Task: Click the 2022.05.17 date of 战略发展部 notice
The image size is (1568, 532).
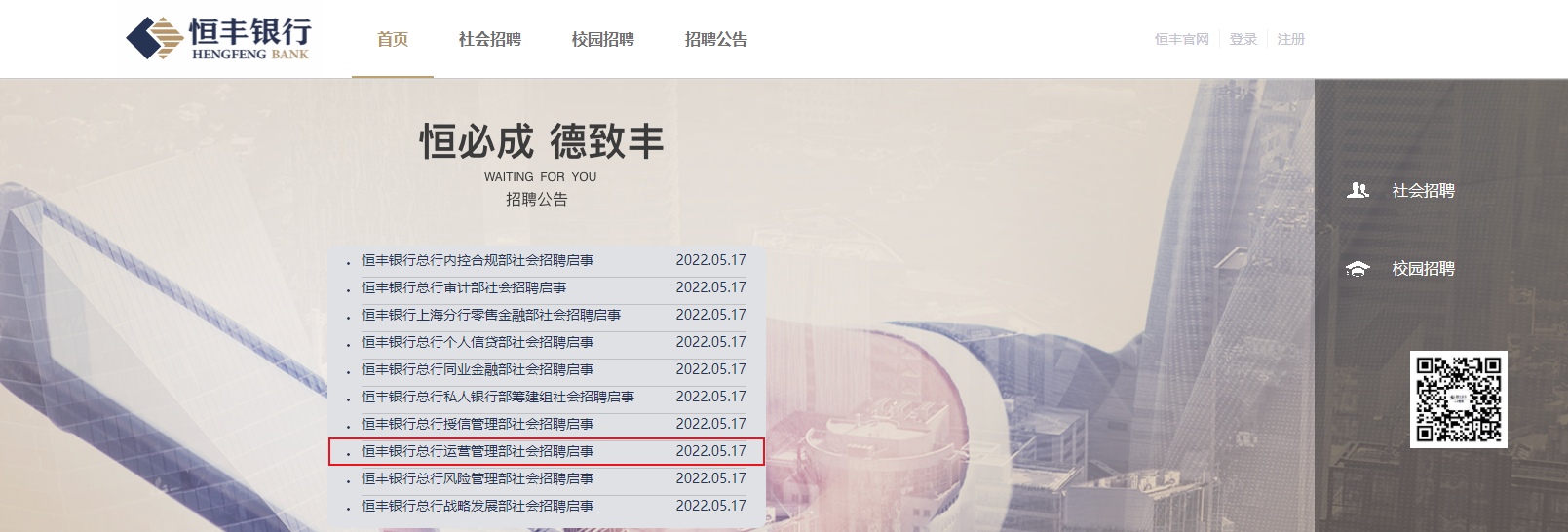Action: point(711,506)
